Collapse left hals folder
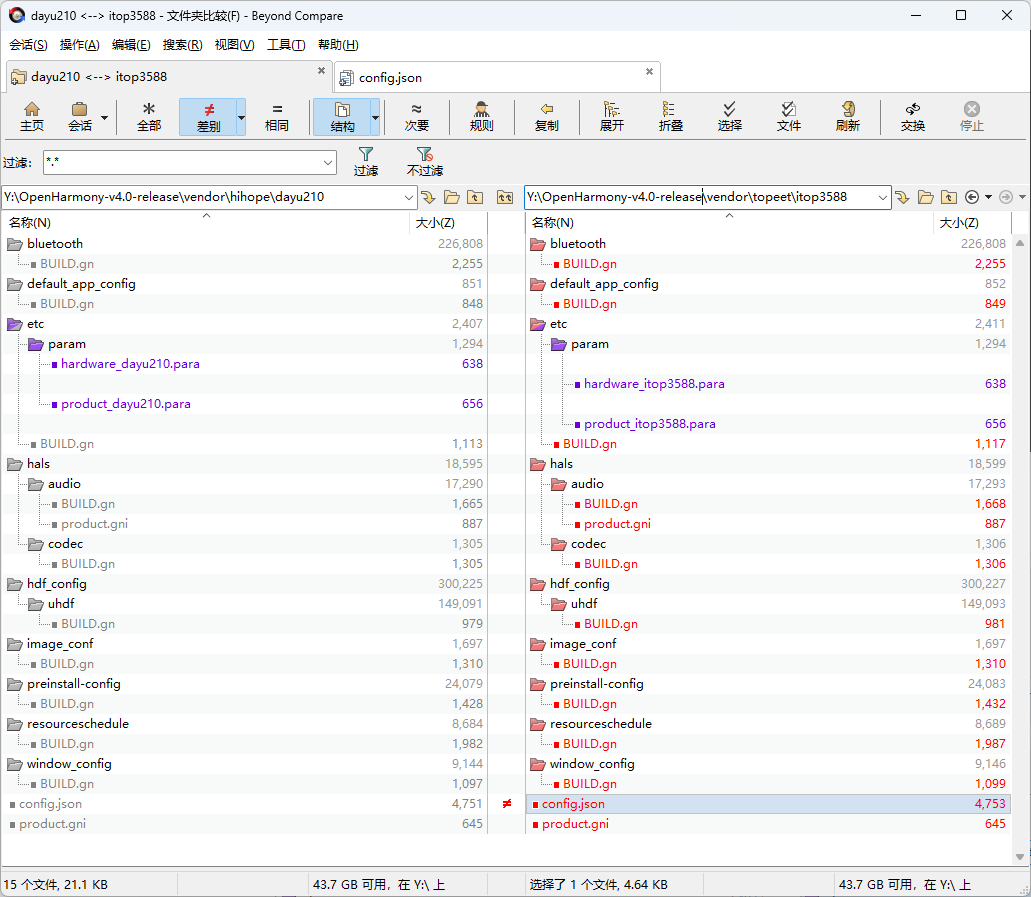 click(x=14, y=464)
